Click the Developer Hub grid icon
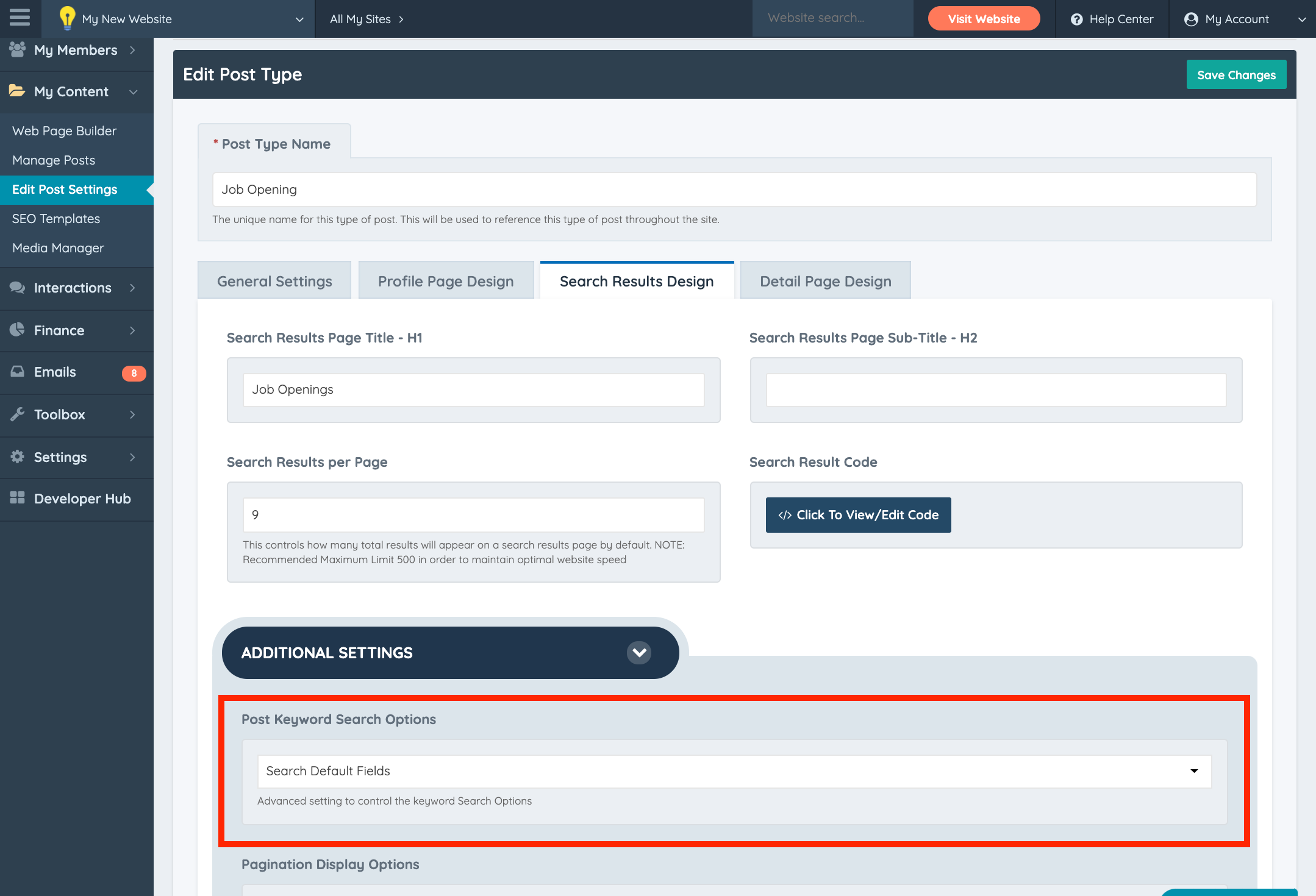This screenshot has width=1316, height=896. click(17, 498)
